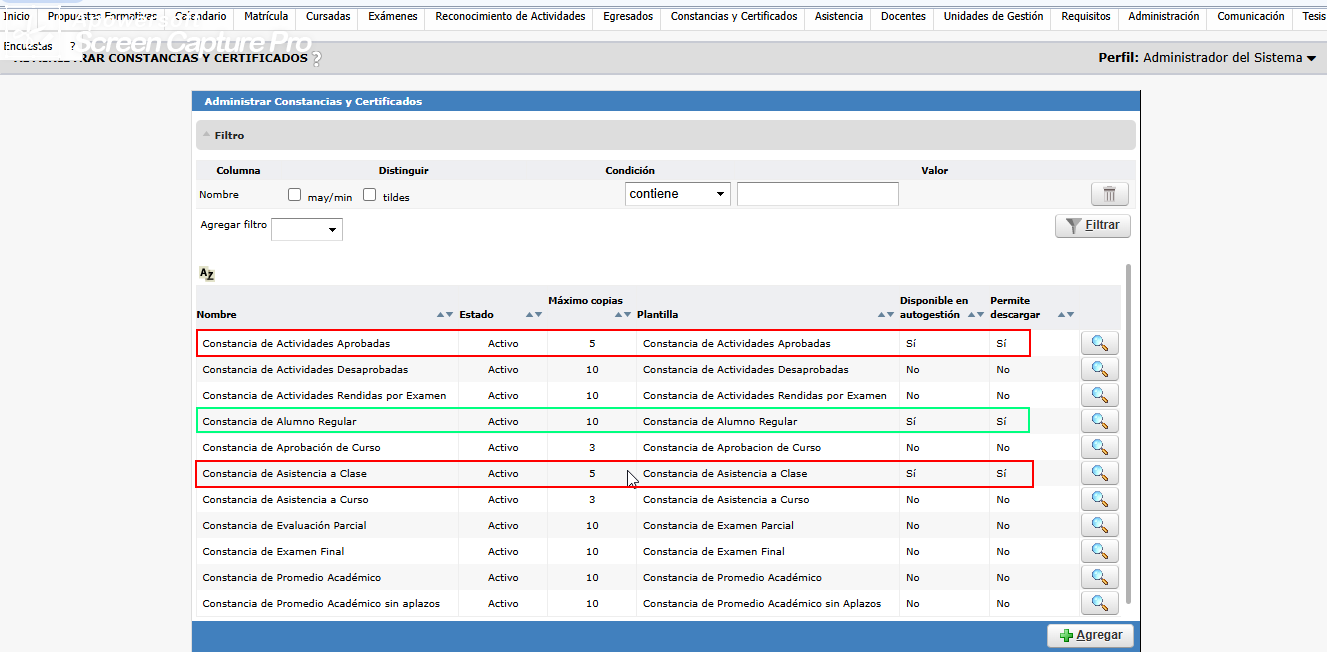The height and width of the screenshot is (652, 1327).
Task: Enable the may/min checkbox
Action: click(295, 195)
